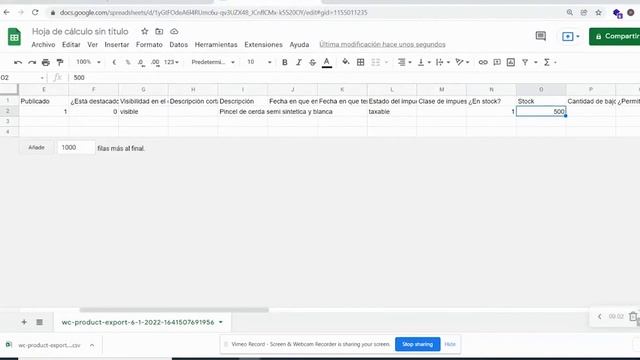View the cloud save status

[174, 31]
